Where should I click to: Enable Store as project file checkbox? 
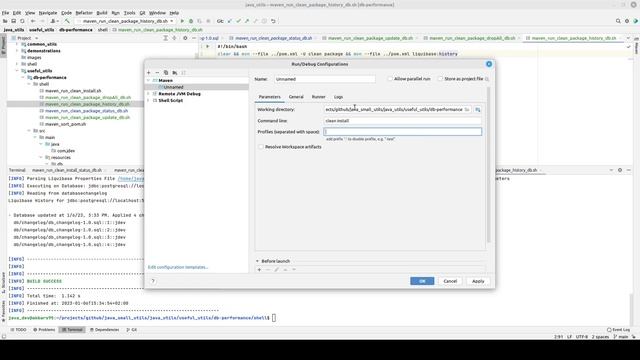point(440,79)
